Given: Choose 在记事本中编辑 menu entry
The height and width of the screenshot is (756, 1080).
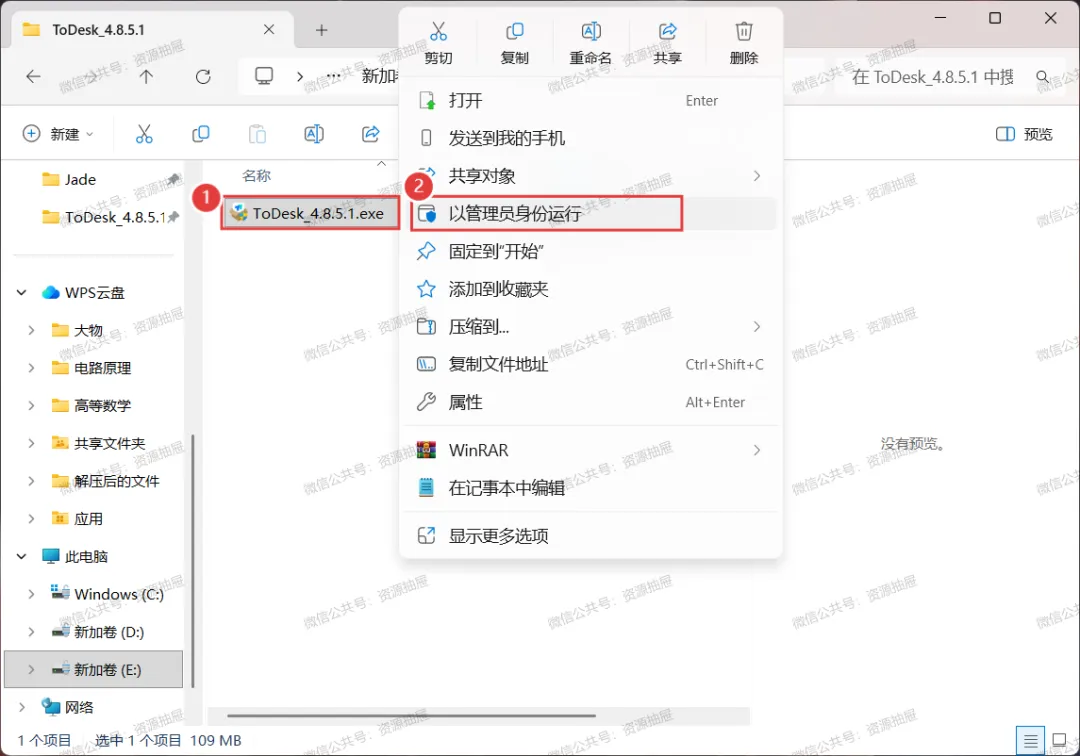Looking at the screenshot, I should tap(590, 488).
